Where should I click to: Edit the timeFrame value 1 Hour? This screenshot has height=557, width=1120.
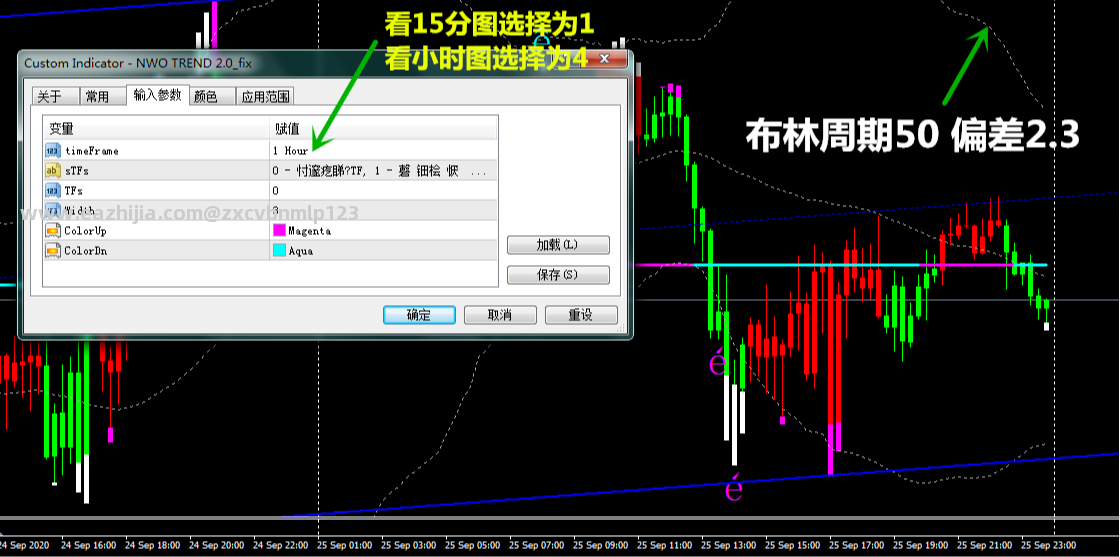pyautogui.click(x=383, y=151)
